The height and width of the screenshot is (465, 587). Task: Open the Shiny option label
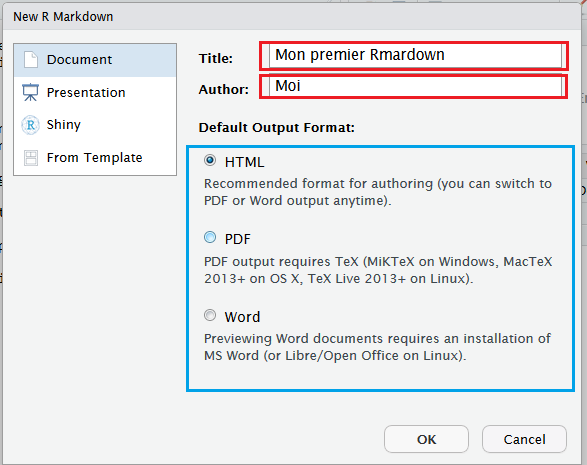tap(64, 125)
